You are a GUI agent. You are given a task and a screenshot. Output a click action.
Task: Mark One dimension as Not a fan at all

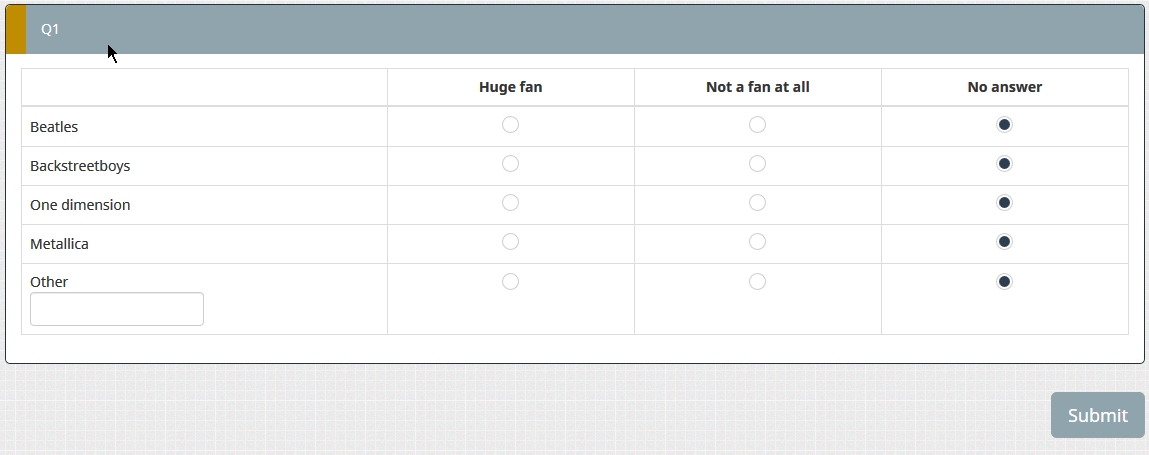757,203
